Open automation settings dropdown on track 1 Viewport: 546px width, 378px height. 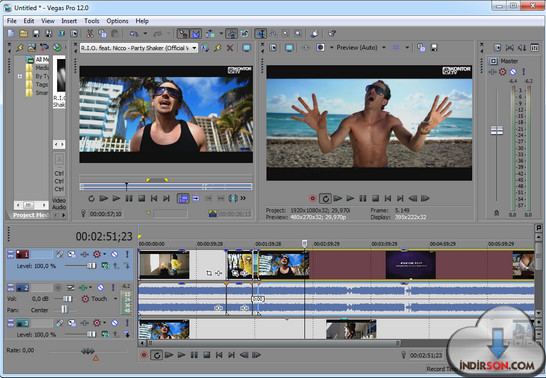point(104,254)
